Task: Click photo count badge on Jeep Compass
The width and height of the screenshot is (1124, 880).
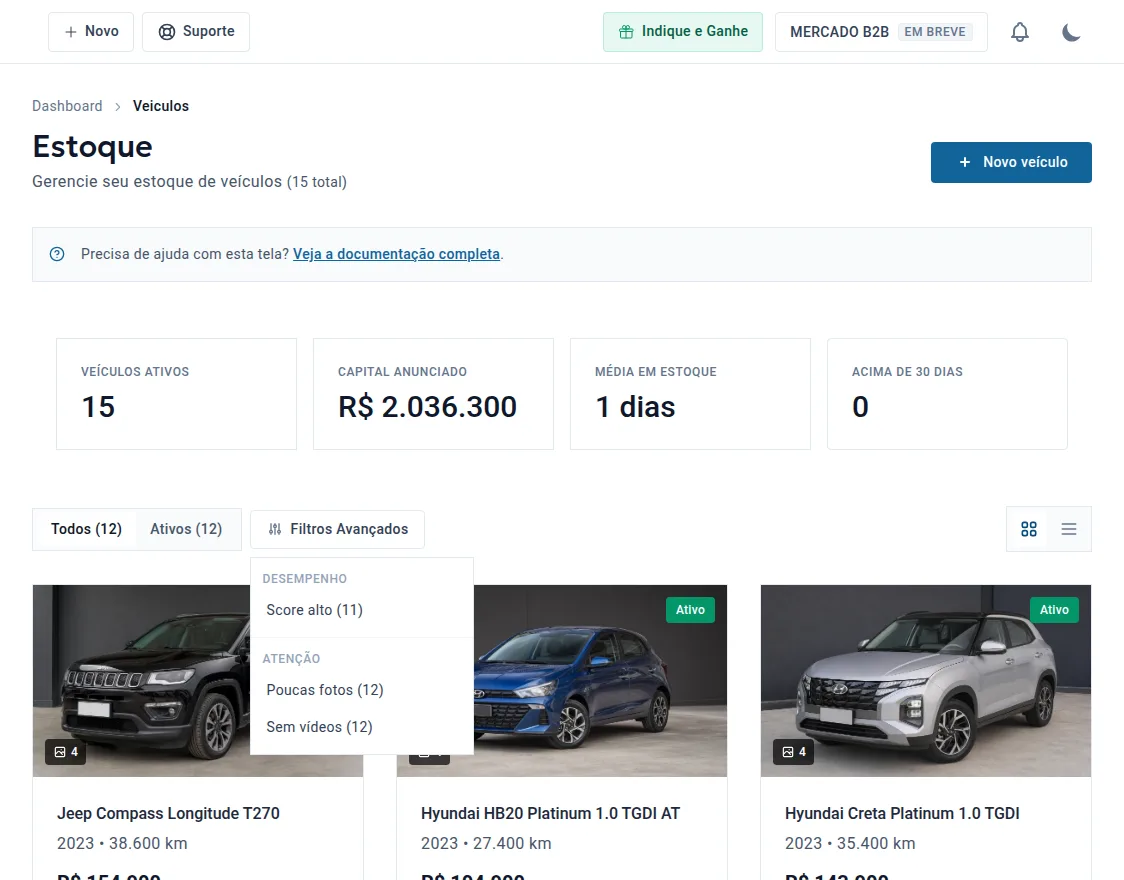Action: 66,752
